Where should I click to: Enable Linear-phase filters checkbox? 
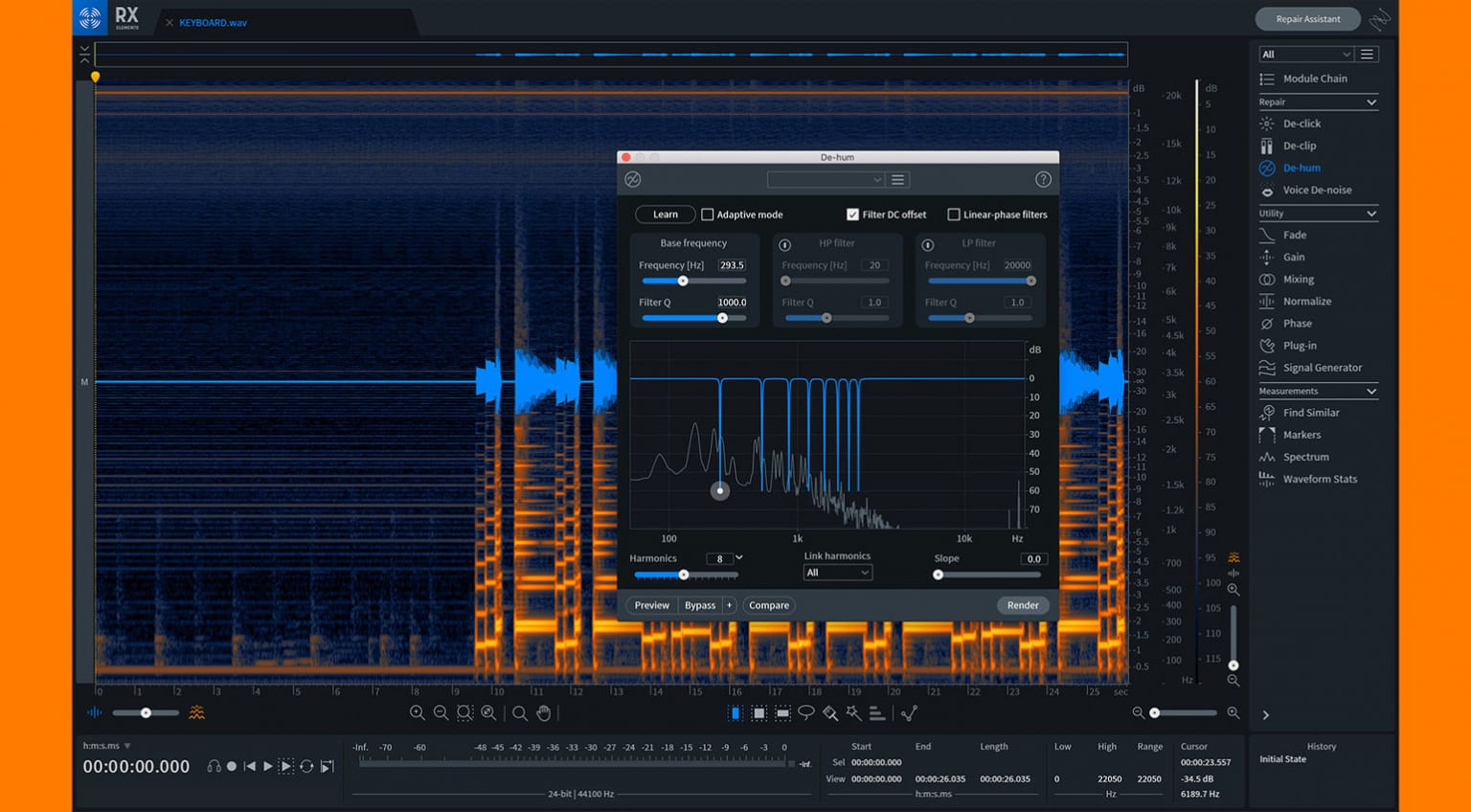pos(954,214)
